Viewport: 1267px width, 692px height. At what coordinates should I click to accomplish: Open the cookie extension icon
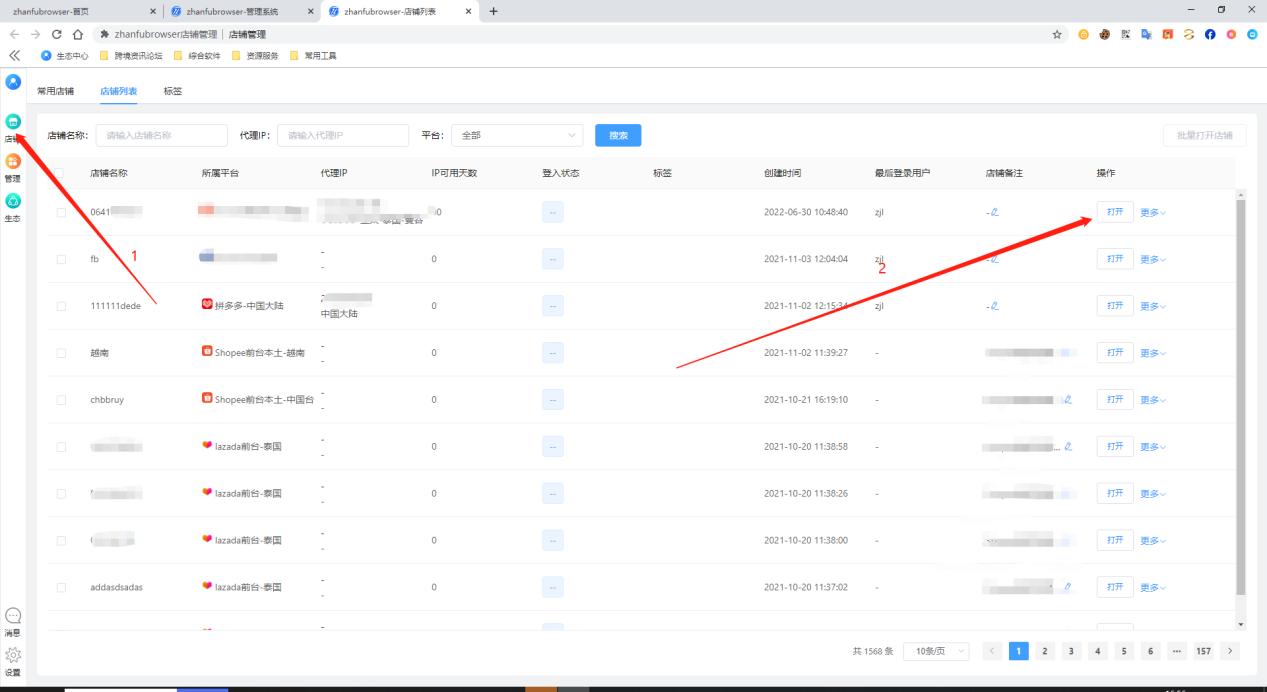pyautogui.click(x=1105, y=35)
